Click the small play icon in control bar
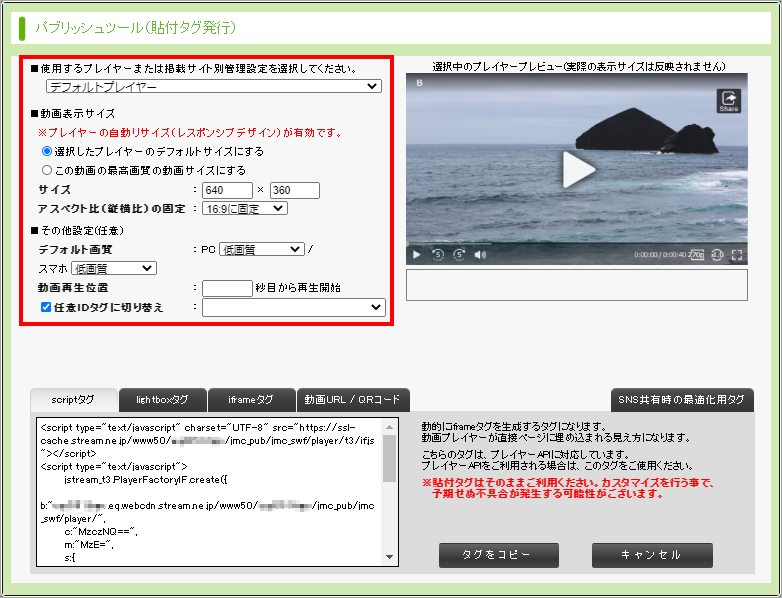782x598 pixels. (416, 255)
